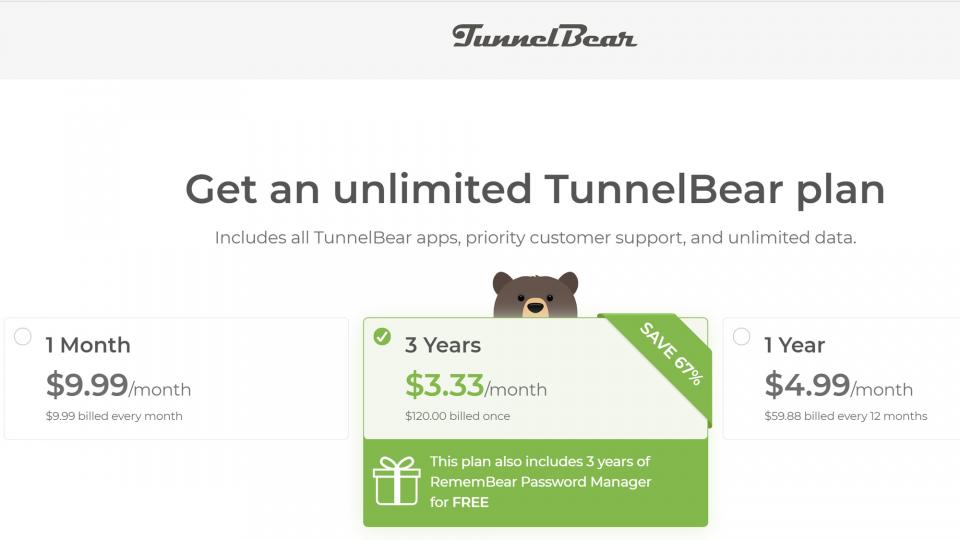The height and width of the screenshot is (540, 960).
Task: Click the green checkmark on the 3 Years plan
Action: click(382, 336)
